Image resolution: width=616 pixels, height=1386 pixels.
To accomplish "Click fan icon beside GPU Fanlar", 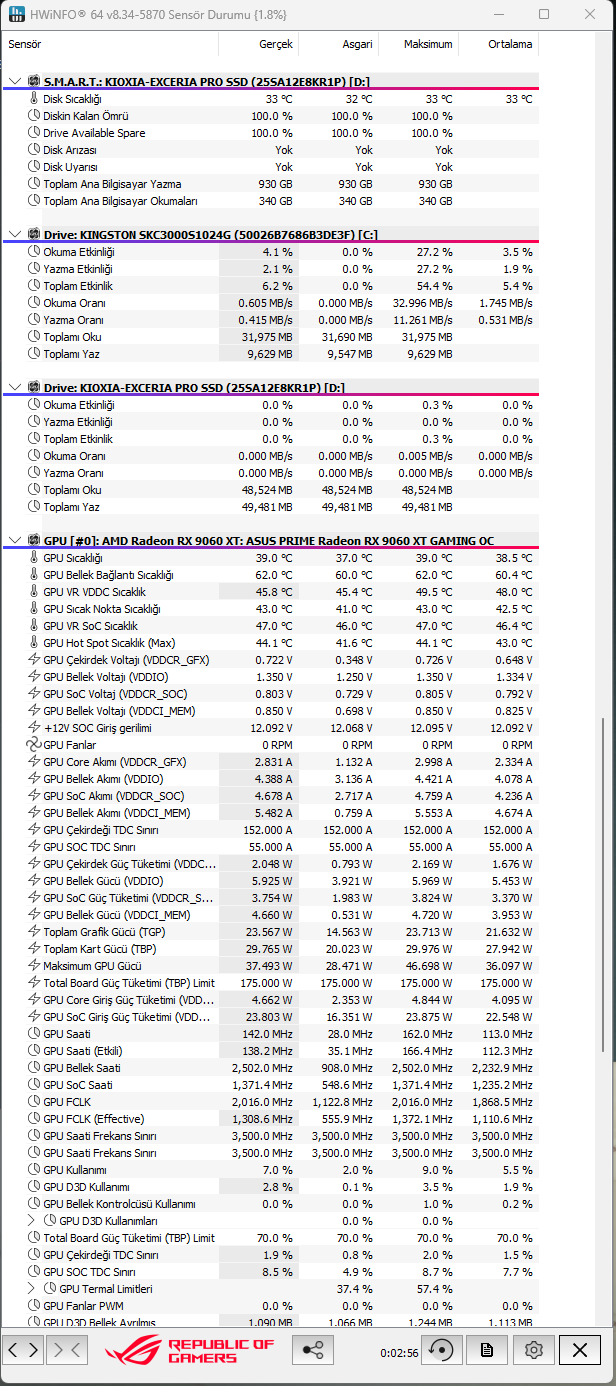I will point(33,745).
